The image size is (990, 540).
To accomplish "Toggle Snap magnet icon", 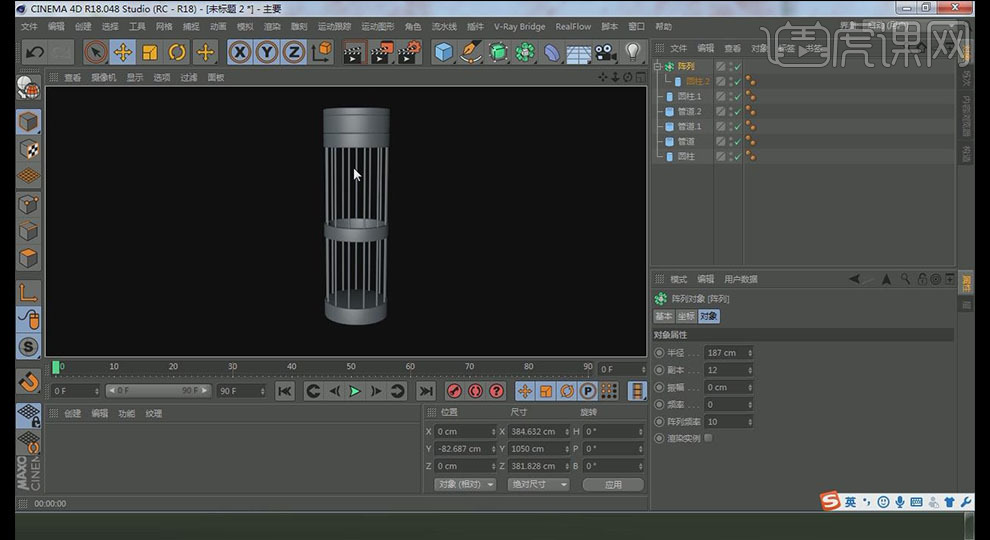I will [x=28, y=381].
